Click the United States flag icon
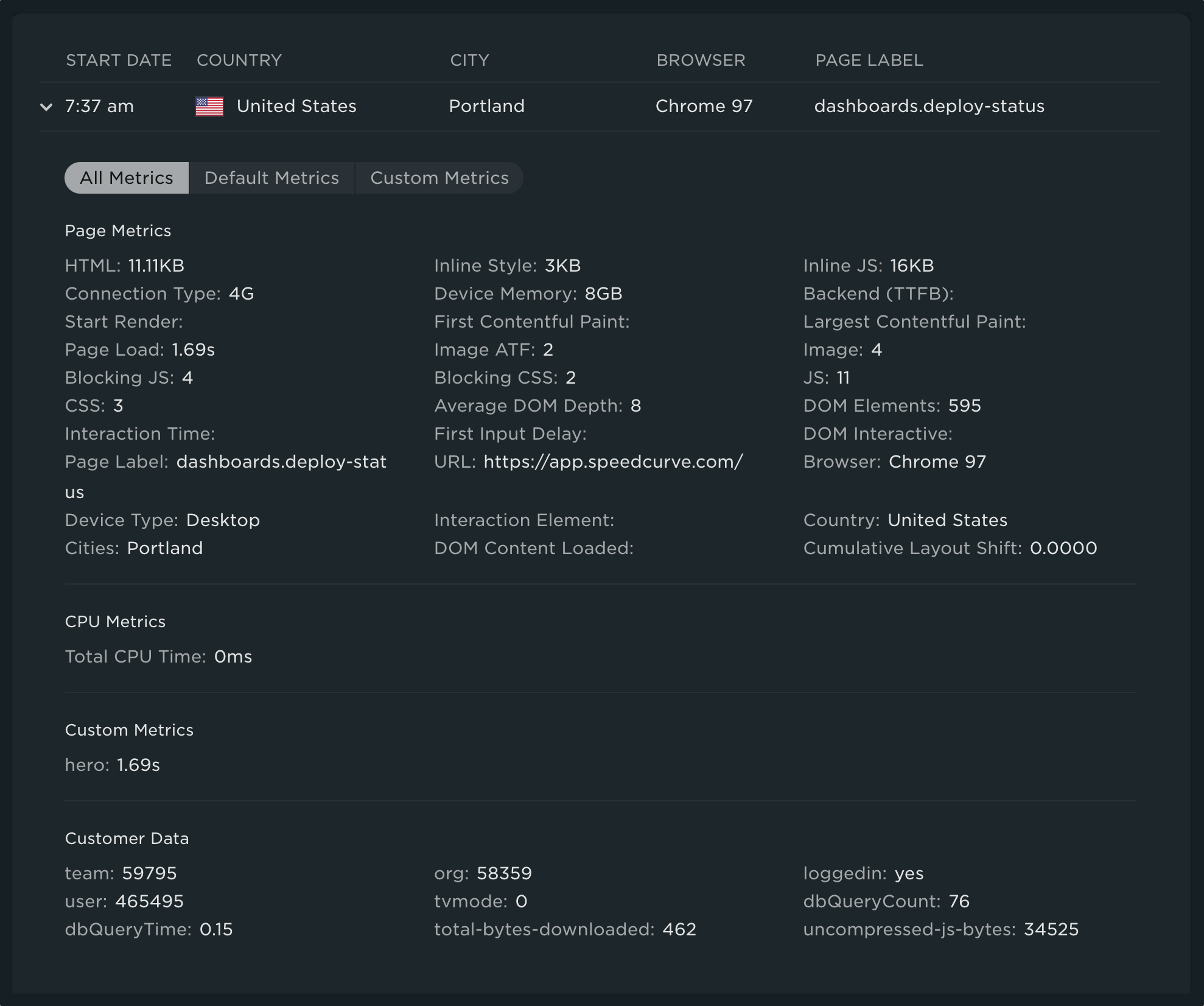The height and width of the screenshot is (1006, 1204). [210, 106]
